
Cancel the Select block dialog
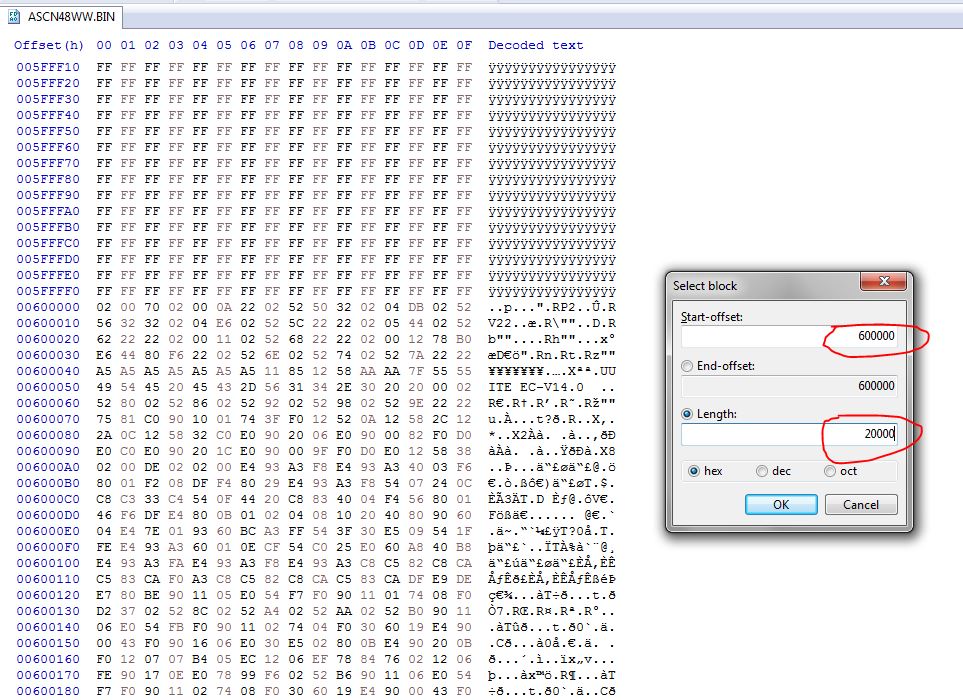(861, 505)
